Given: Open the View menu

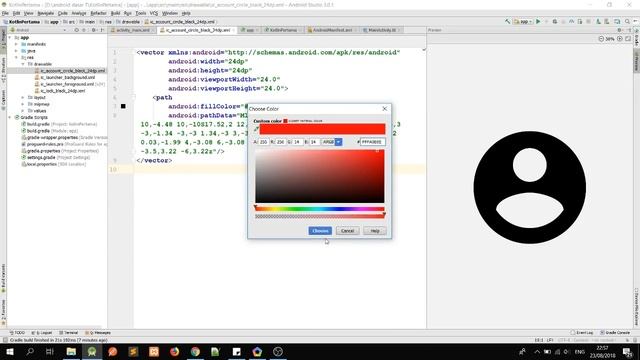Looking at the screenshot, I should click(x=29, y=13).
